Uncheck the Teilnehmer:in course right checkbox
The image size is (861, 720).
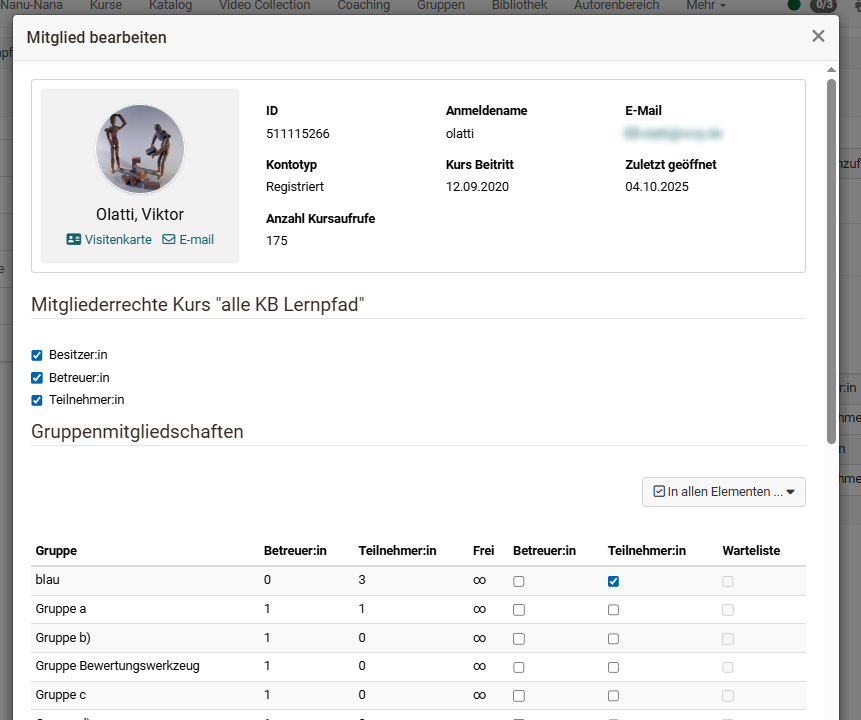tap(37, 400)
